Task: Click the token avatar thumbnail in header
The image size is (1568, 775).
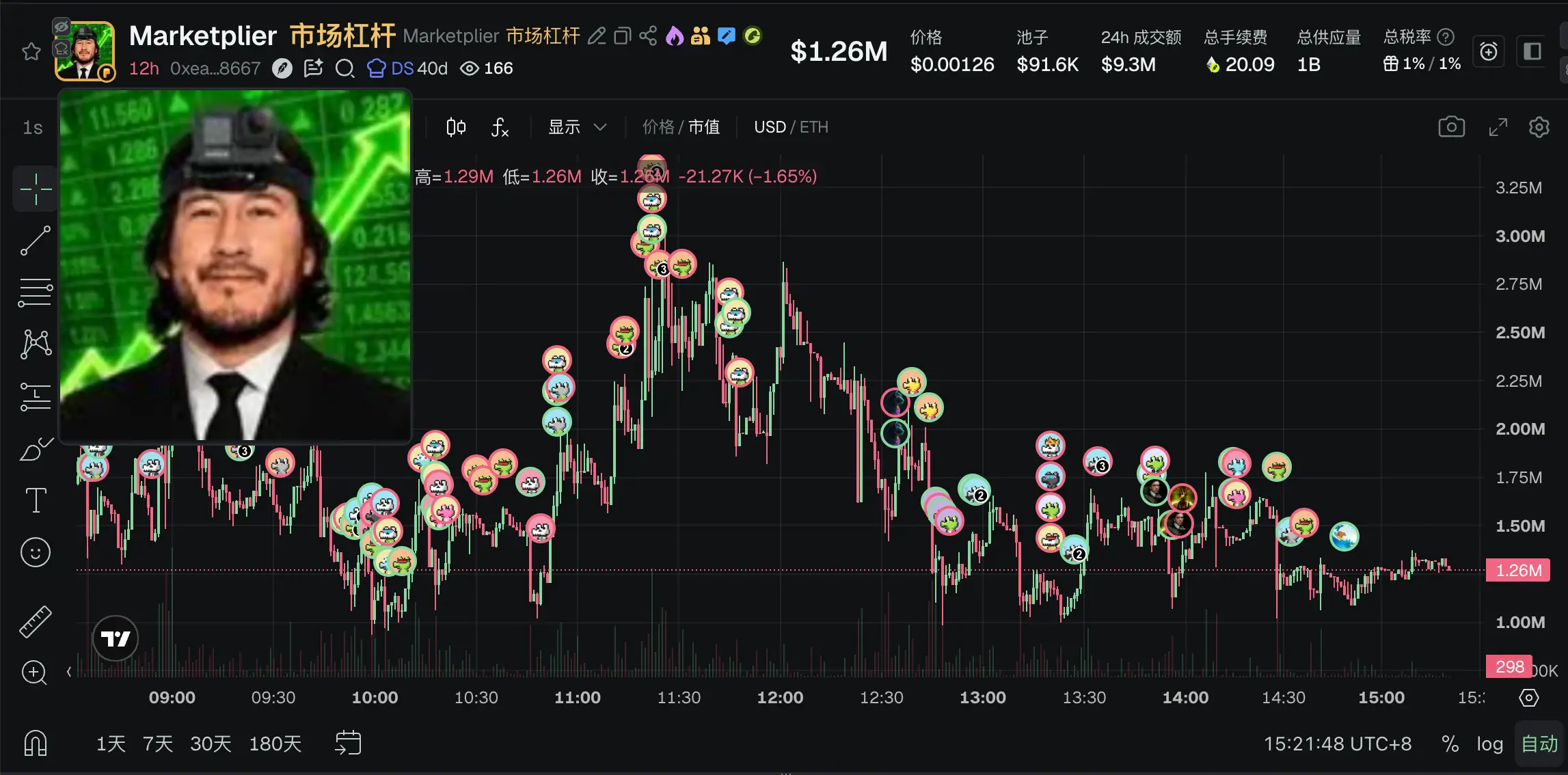Action: click(85, 51)
